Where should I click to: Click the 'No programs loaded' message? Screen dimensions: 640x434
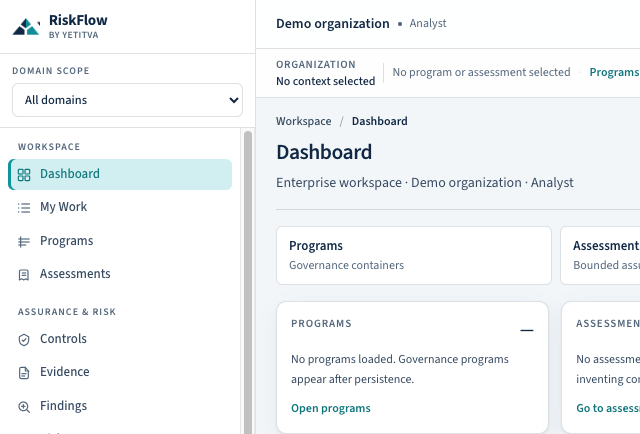(400, 369)
